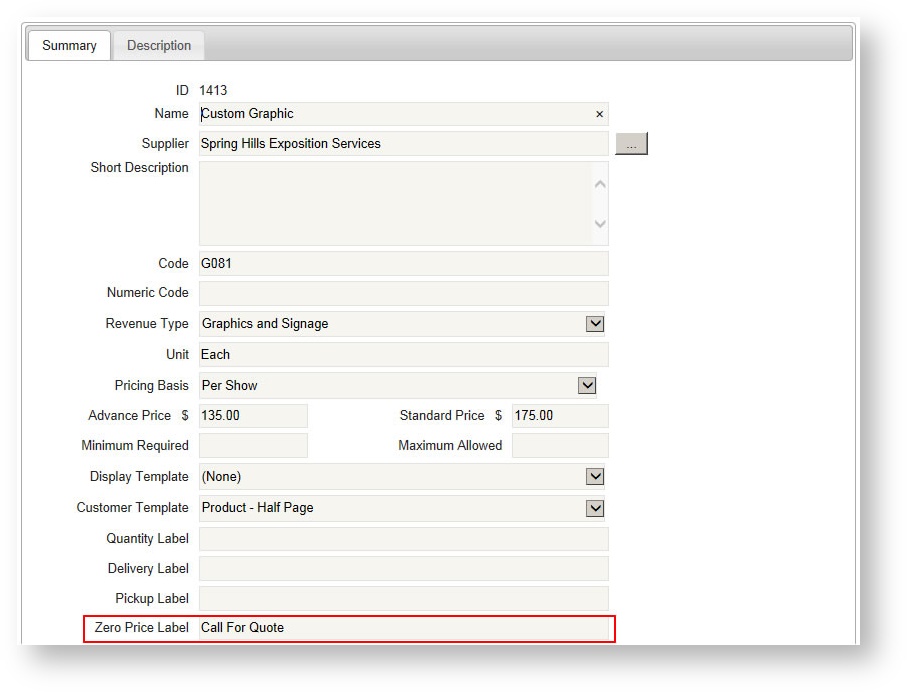Clear the Name field with the X icon

click(599, 114)
